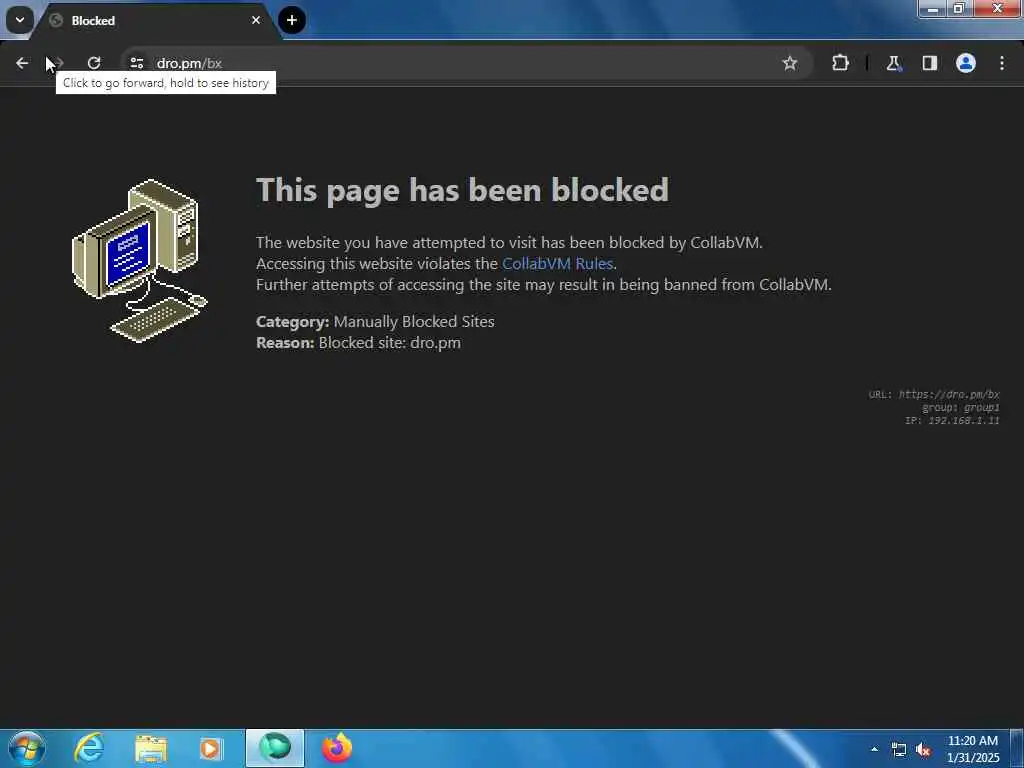This screenshot has width=1024, height=768.
Task: Open the clock showing 11:20 AM
Action: point(973,749)
